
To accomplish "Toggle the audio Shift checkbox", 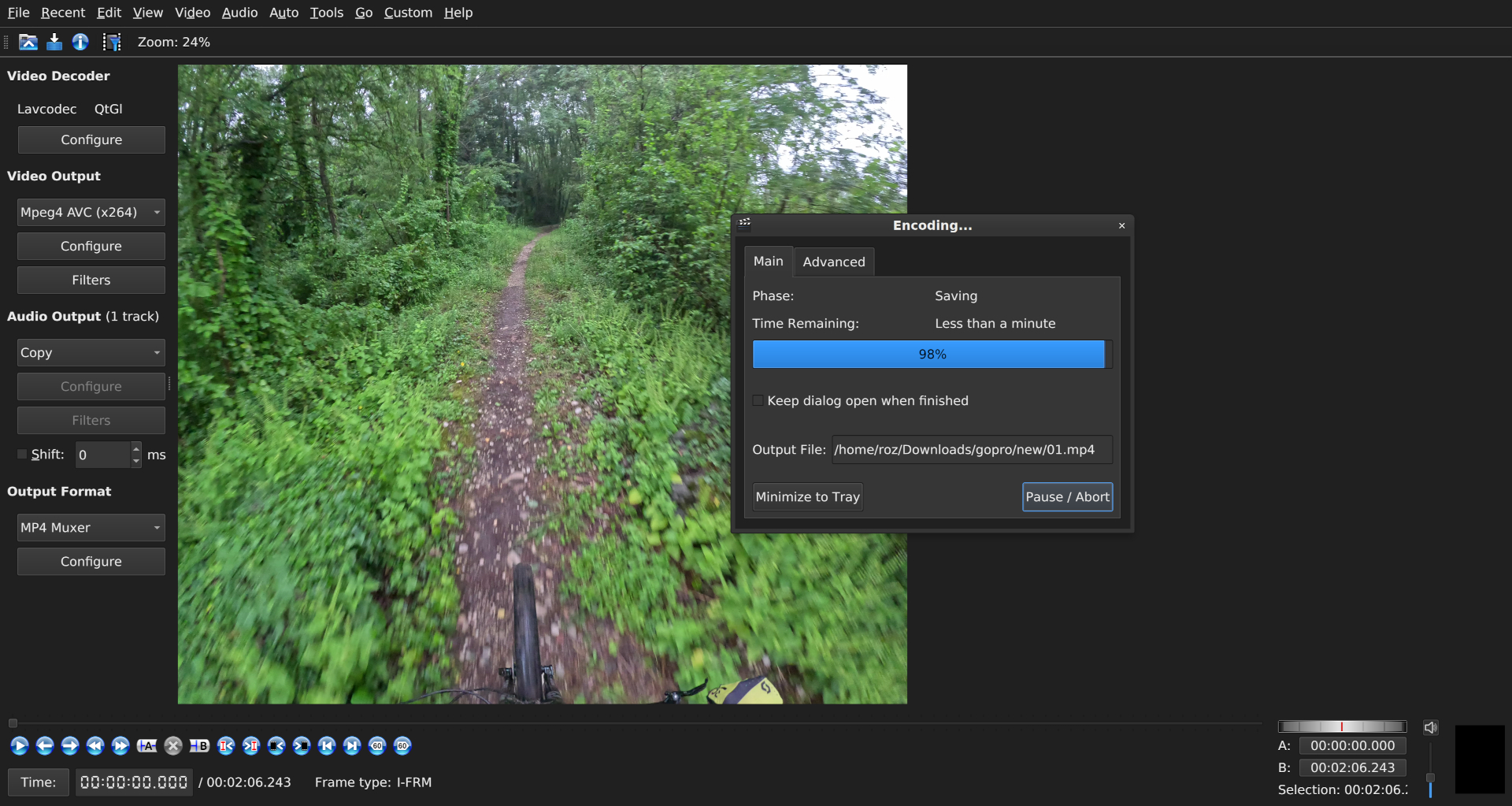I will tap(22, 454).
